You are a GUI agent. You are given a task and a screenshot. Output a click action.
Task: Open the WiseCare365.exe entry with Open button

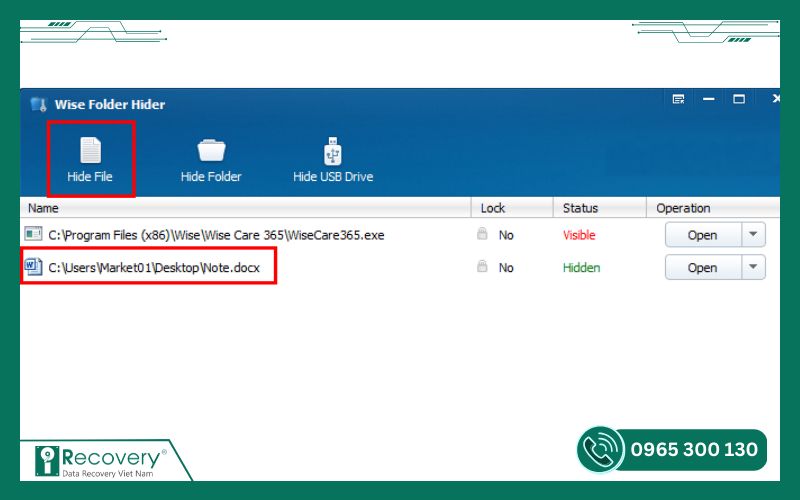coord(703,235)
